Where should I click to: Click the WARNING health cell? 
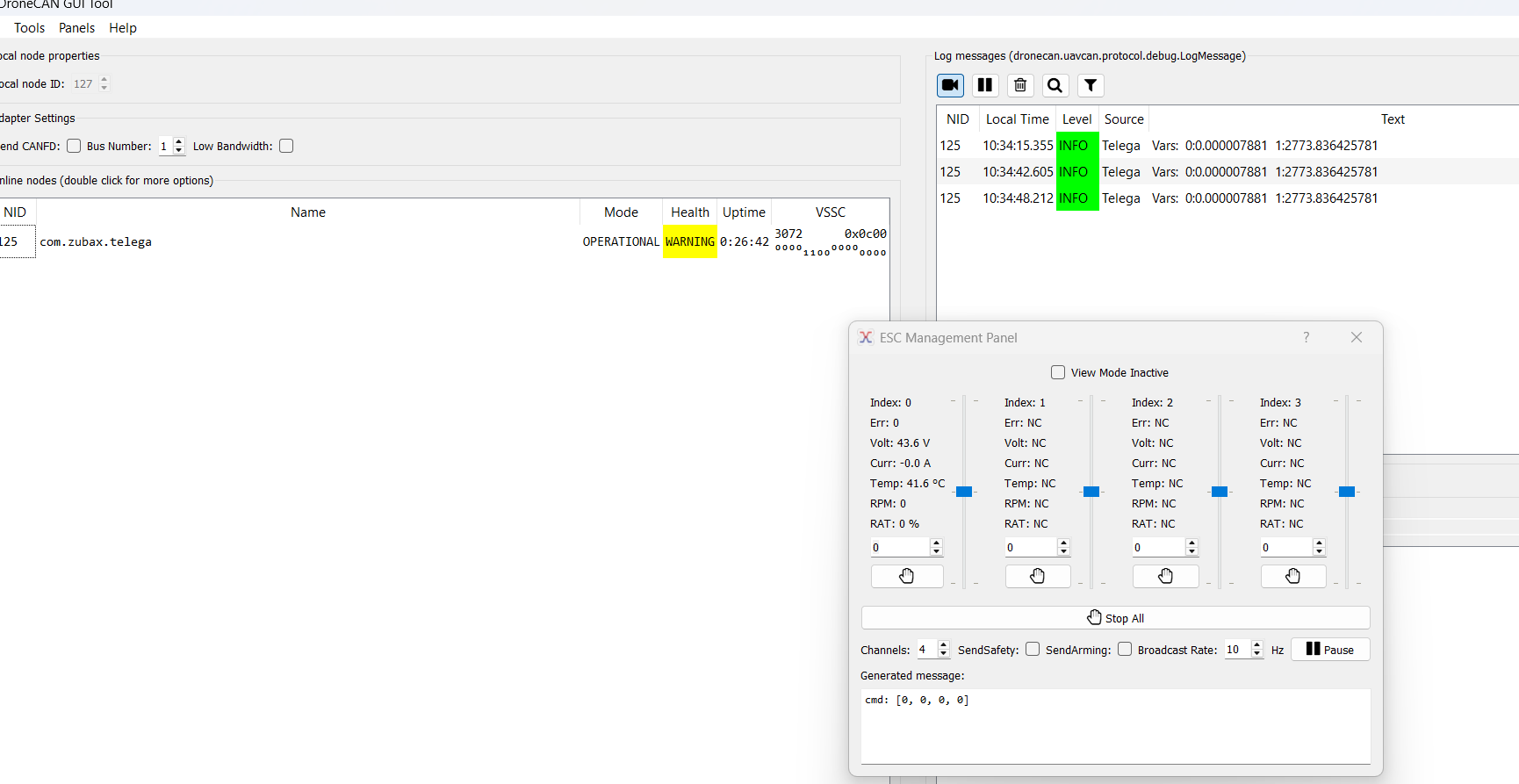pyautogui.click(x=690, y=241)
